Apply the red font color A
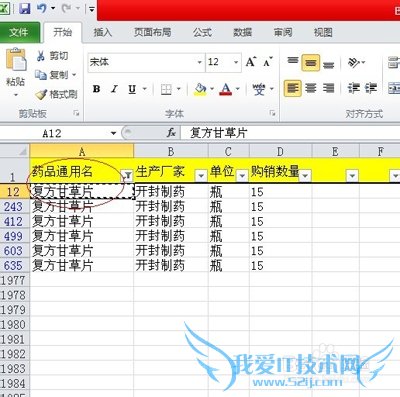400x397 pixels. [x=226, y=89]
